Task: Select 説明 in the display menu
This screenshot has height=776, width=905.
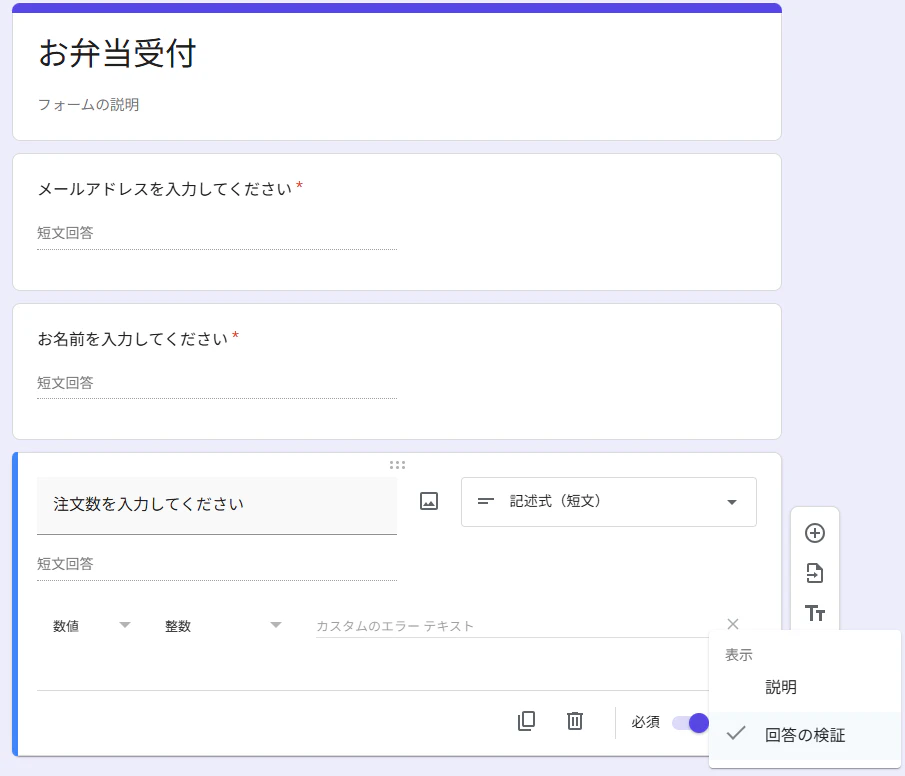Action: click(x=805, y=687)
